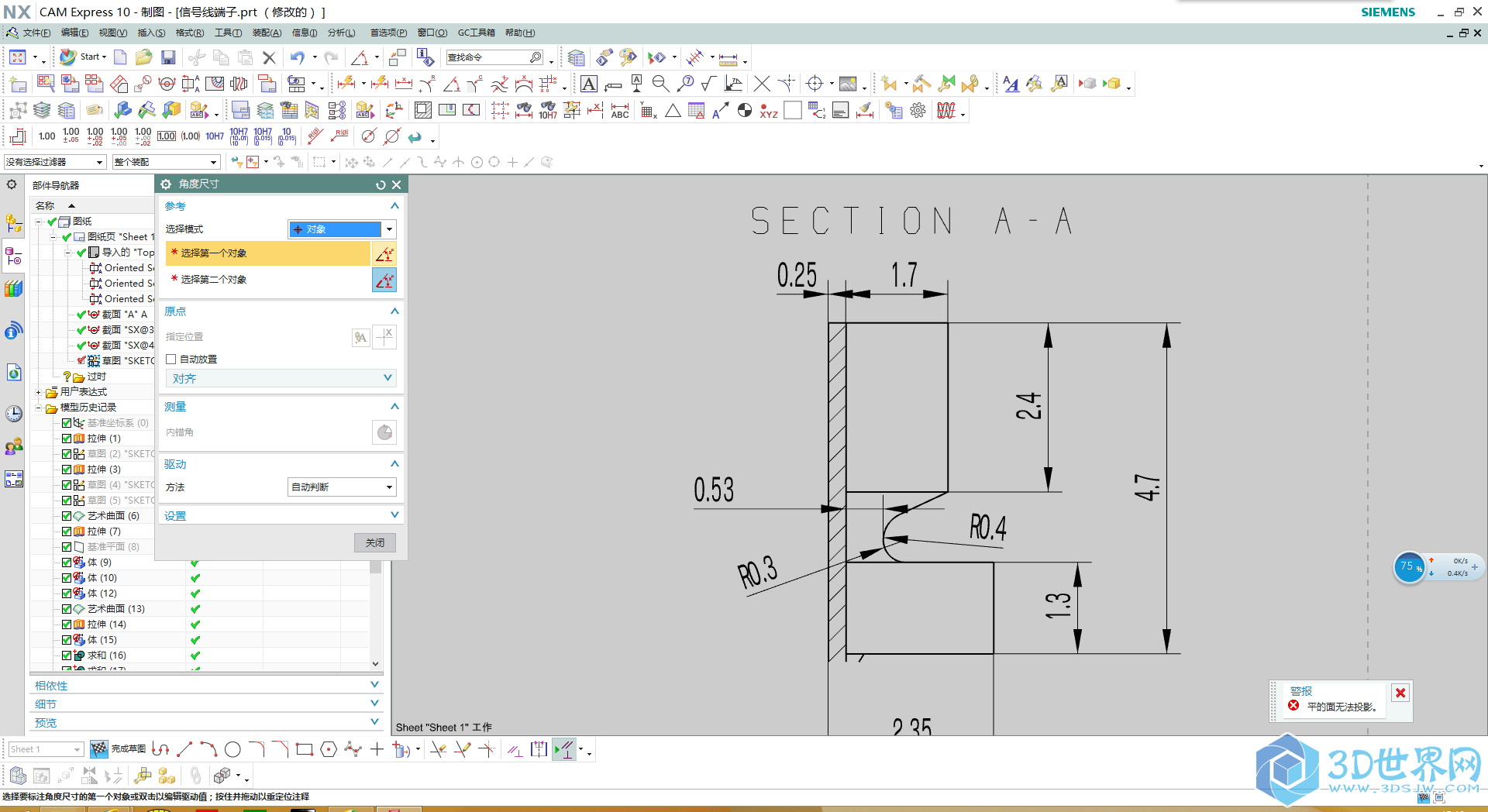Click the 10H7 tolerance format icon
The image size is (1488, 812).
[215, 136]
